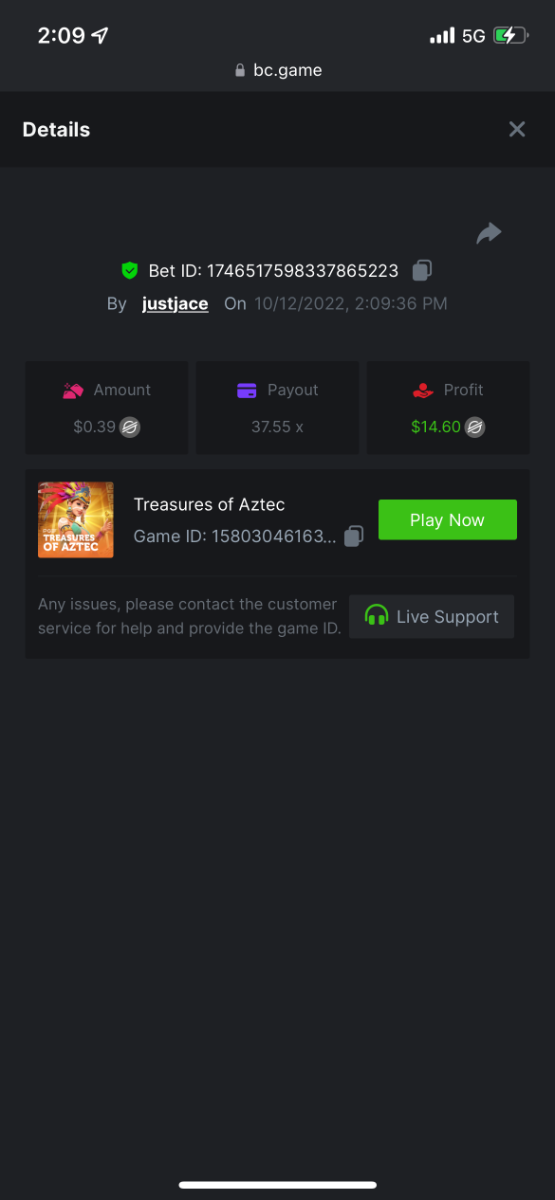The width and height of the screenshot is (555, 1200).
Task: Tap the share arrow icon
Action: [x=489, y=234]
